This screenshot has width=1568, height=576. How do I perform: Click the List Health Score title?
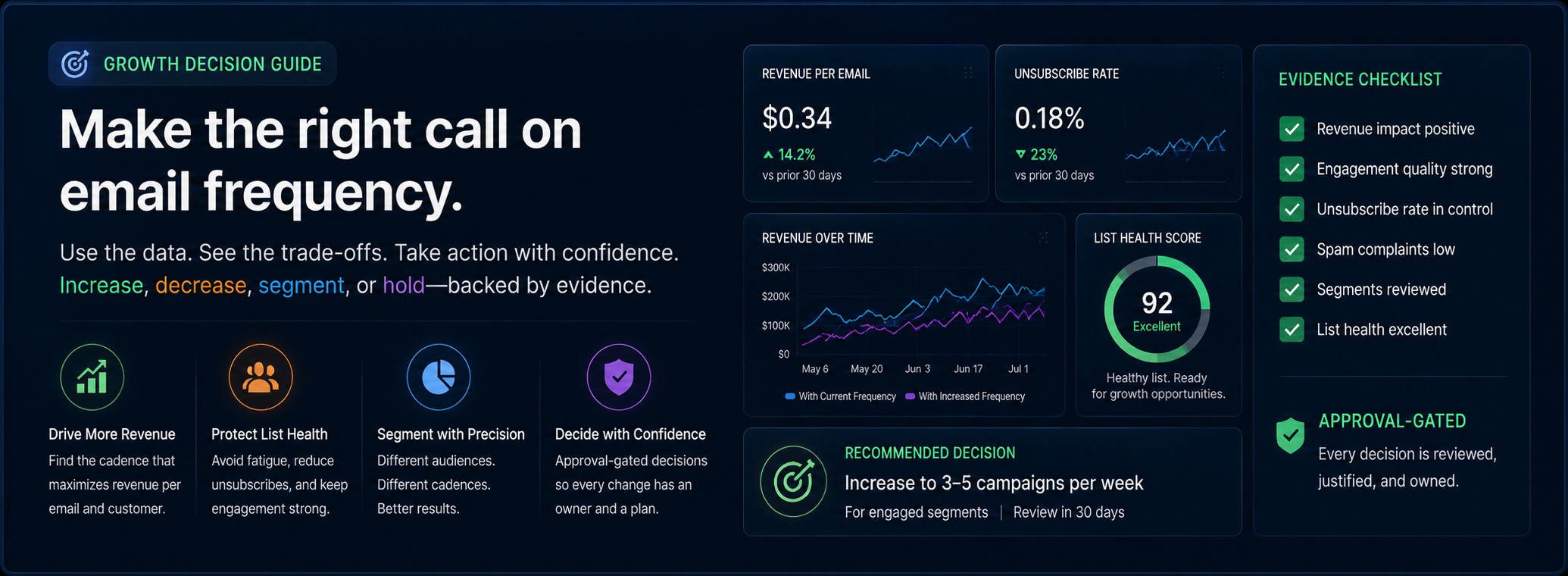pos(1148,238)
